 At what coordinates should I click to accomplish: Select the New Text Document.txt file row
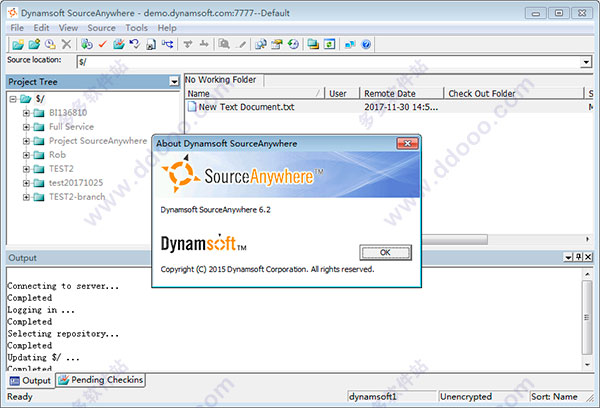point(389,107)
